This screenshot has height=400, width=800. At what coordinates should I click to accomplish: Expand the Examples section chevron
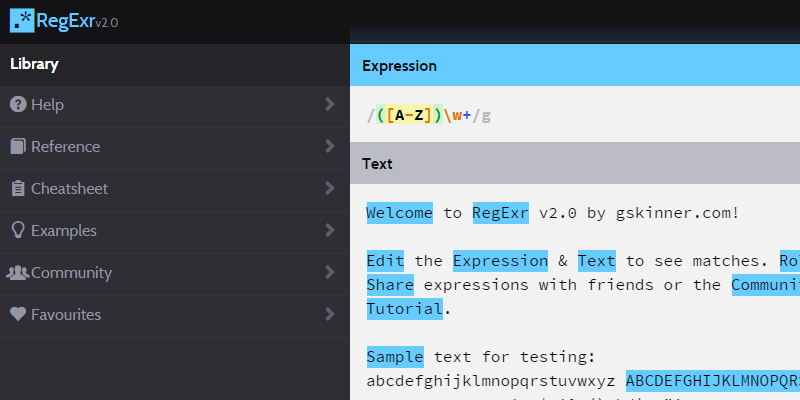tap(329, 231)
